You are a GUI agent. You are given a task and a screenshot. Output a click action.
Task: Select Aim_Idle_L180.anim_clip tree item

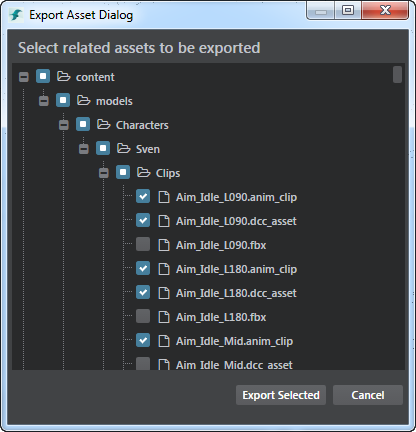236,269
